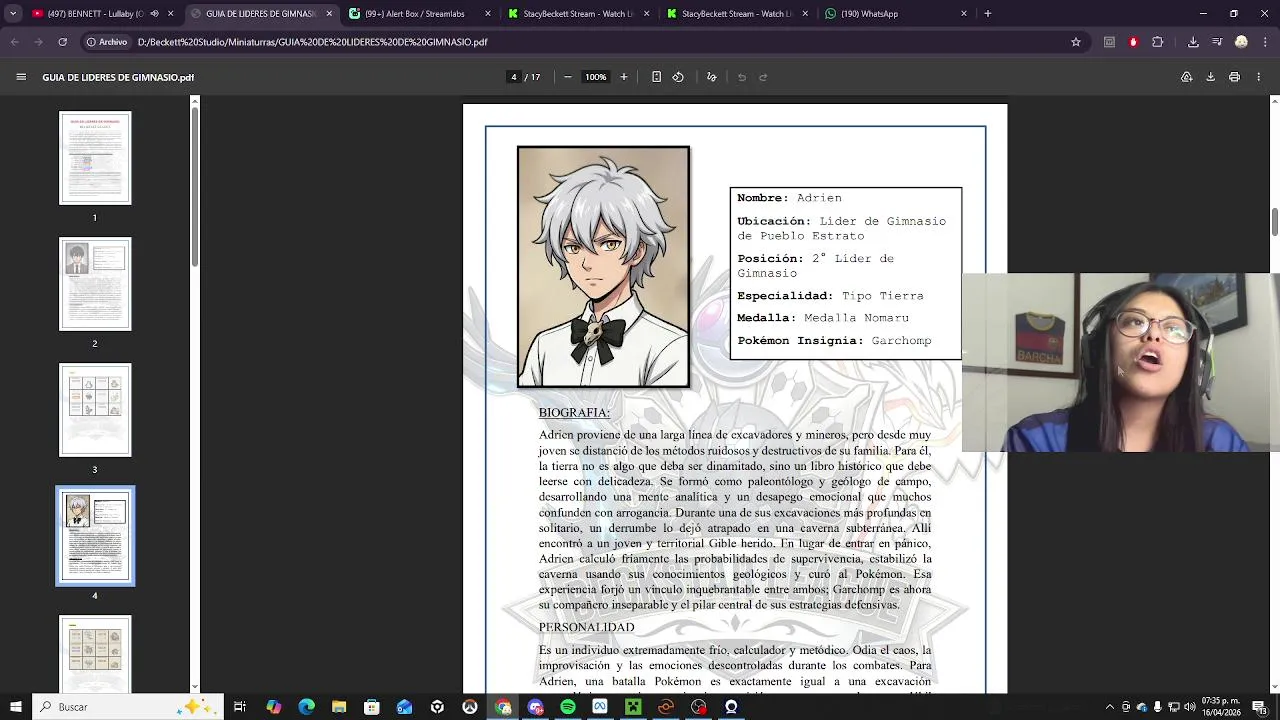Open the Chrome extensions puzzle icon
This screenshot has width=1280, height=720.
pos(1158,42)
